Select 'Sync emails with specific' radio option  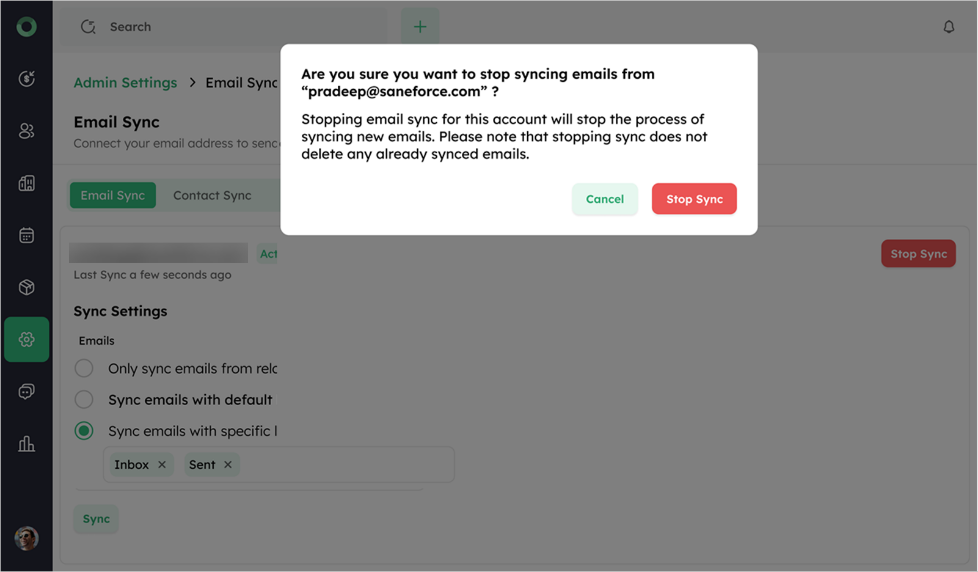pyautogui.click(x=84, y=430)
